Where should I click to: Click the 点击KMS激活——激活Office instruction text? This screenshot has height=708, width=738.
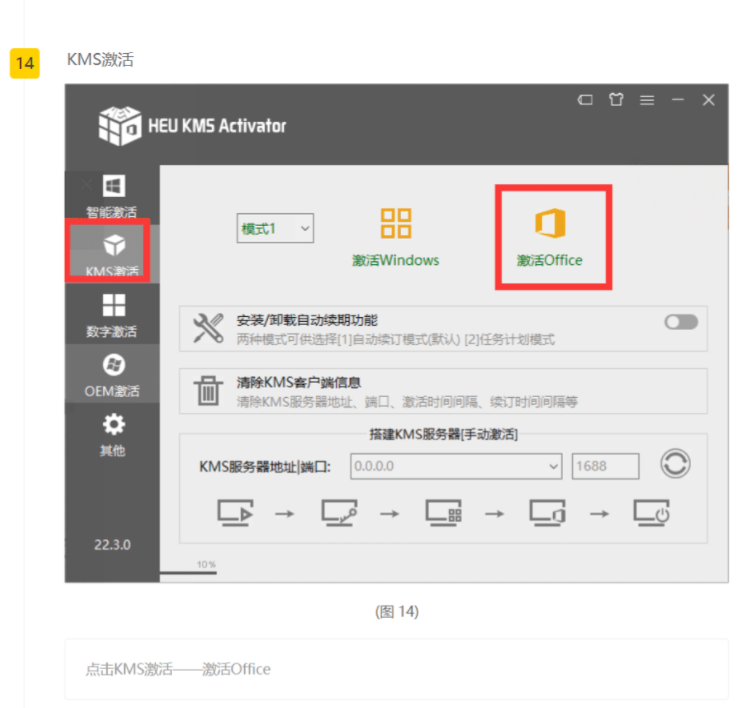[178, 669]
